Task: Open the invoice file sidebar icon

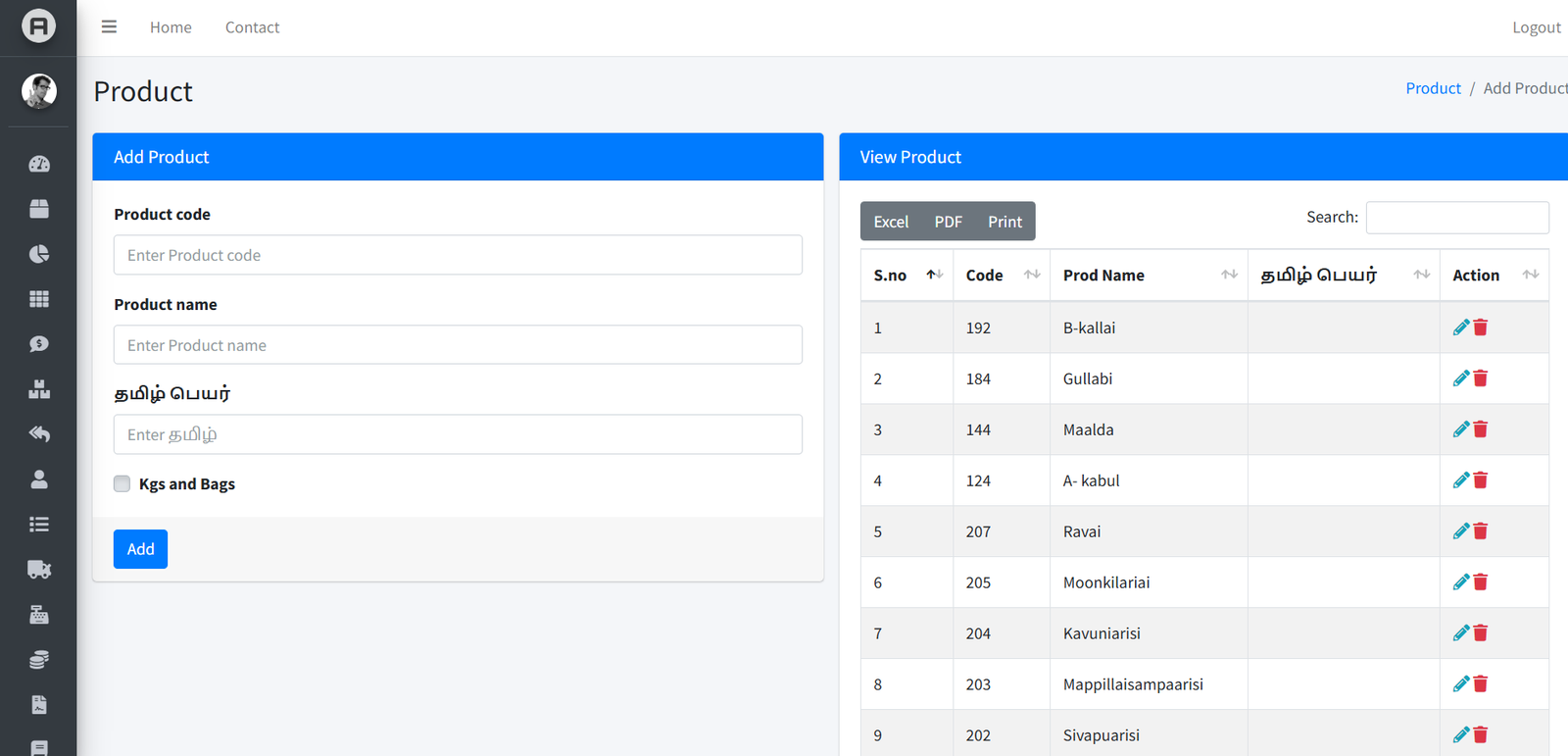Action: pos(39,705)
